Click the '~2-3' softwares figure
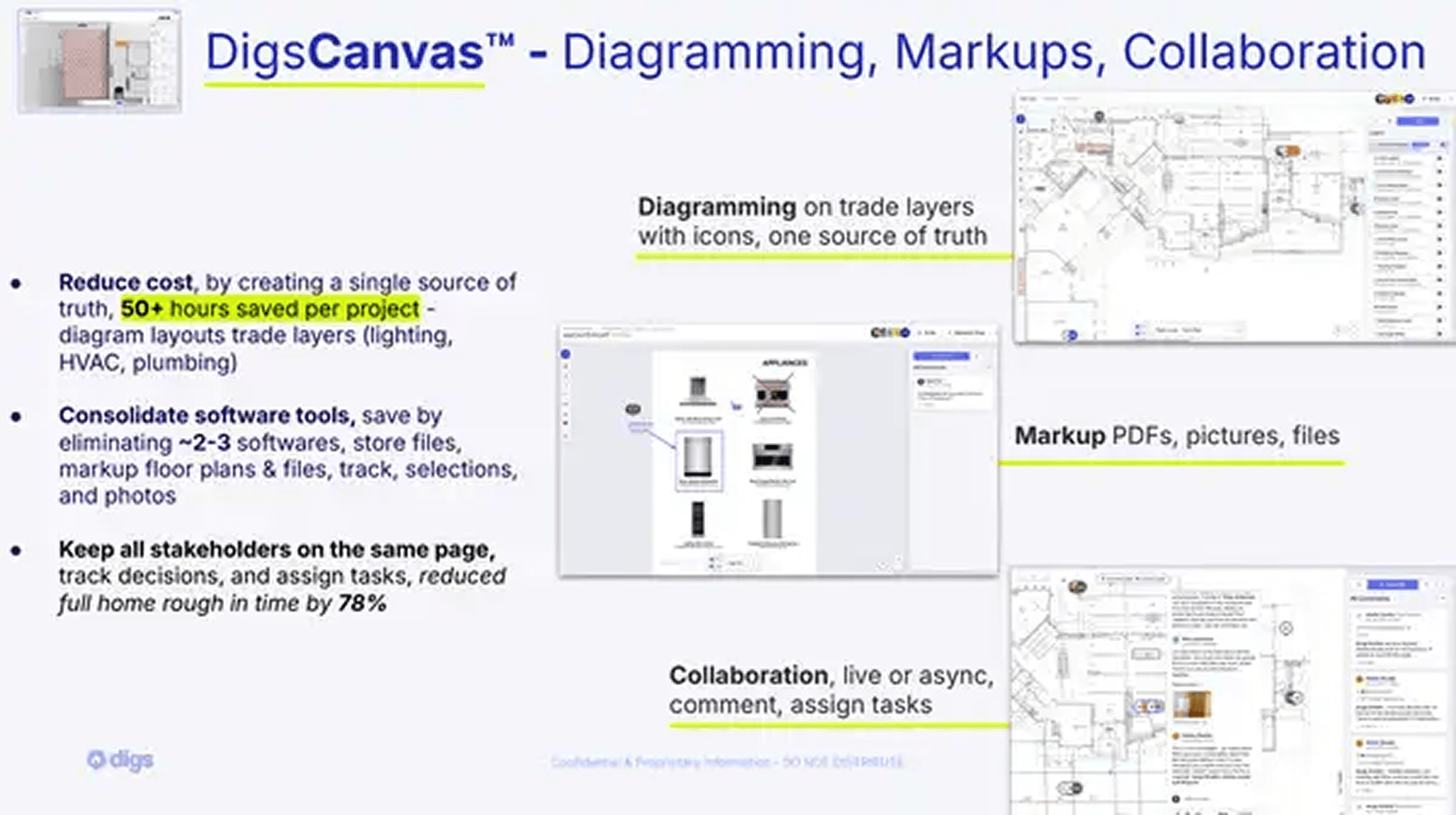Viewport: 1456px width, 815px height. click(x=204, y=442)
